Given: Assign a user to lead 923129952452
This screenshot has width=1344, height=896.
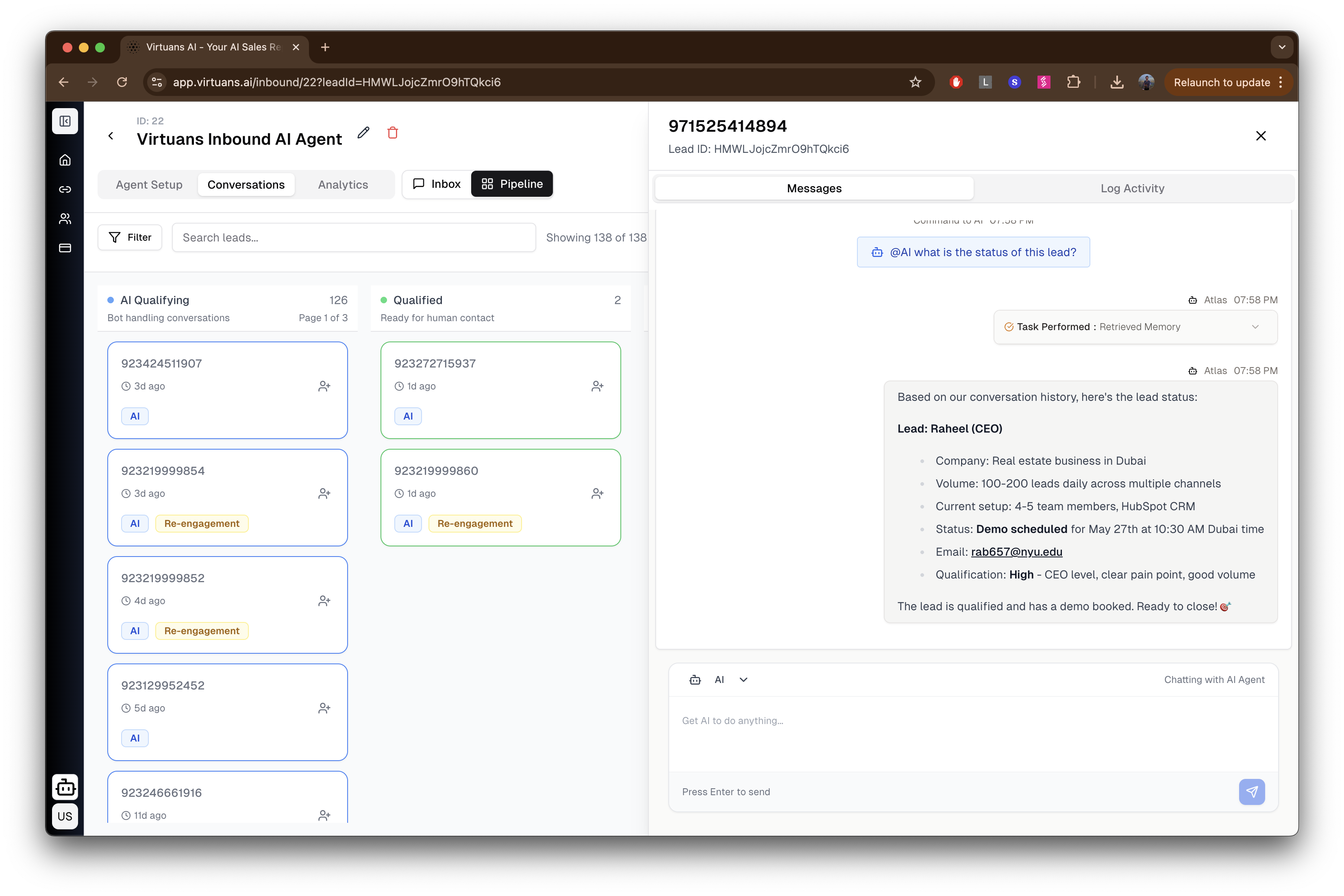Looking at the screenshot, I should click(324, 708).
